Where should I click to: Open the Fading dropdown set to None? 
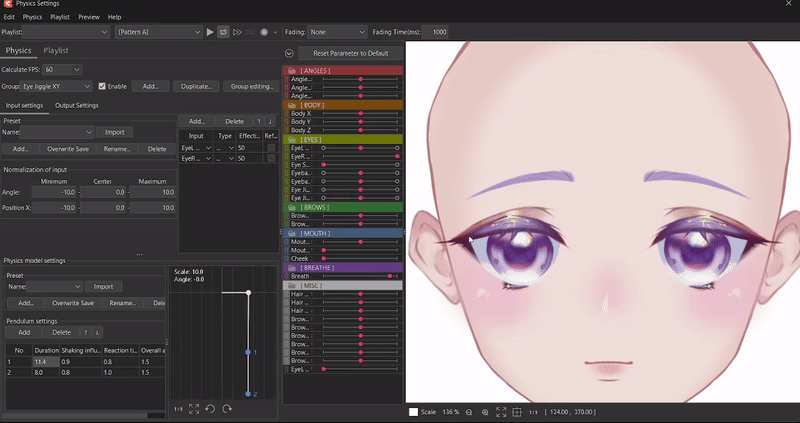pyautogui.click(x=337, y=32)
